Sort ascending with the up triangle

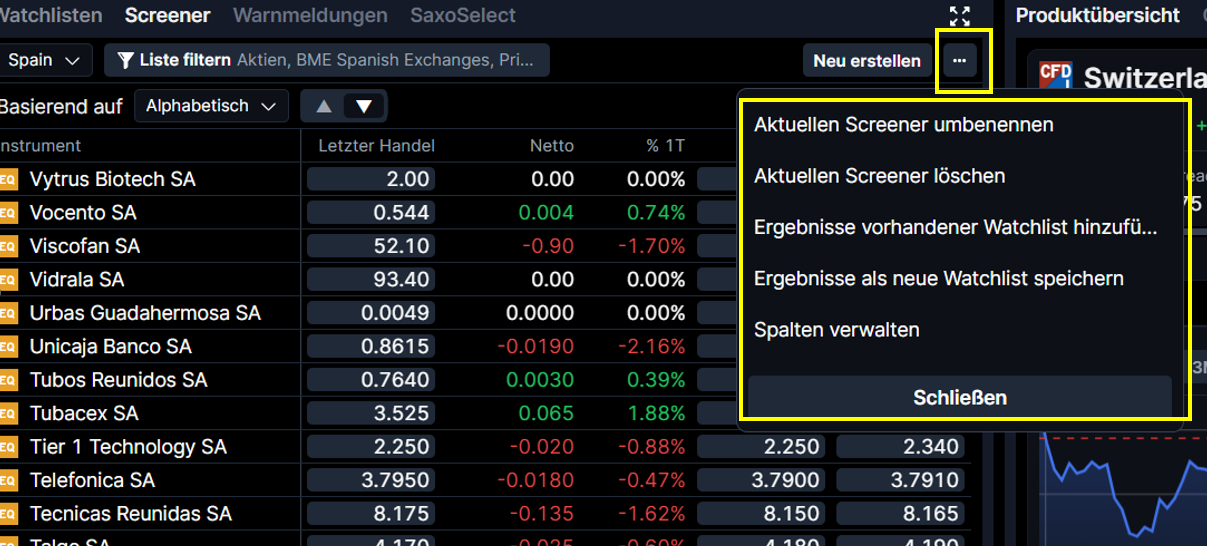click(x=323, y=106)
